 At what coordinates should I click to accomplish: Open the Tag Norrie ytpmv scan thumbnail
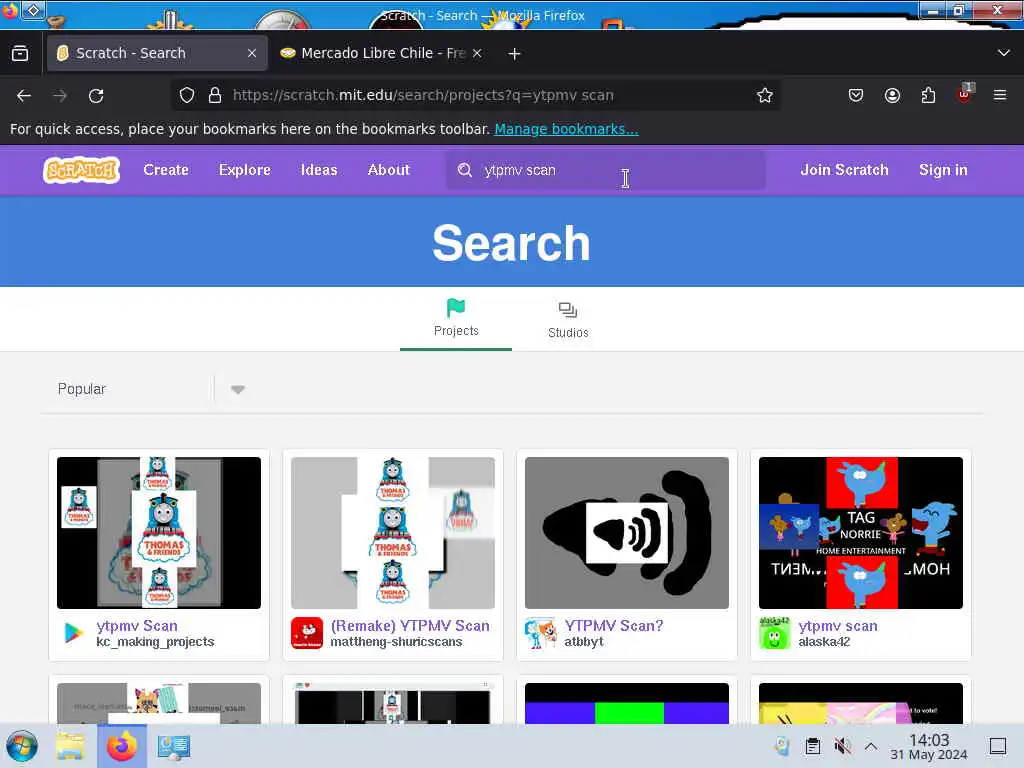(x=860, y=533)
